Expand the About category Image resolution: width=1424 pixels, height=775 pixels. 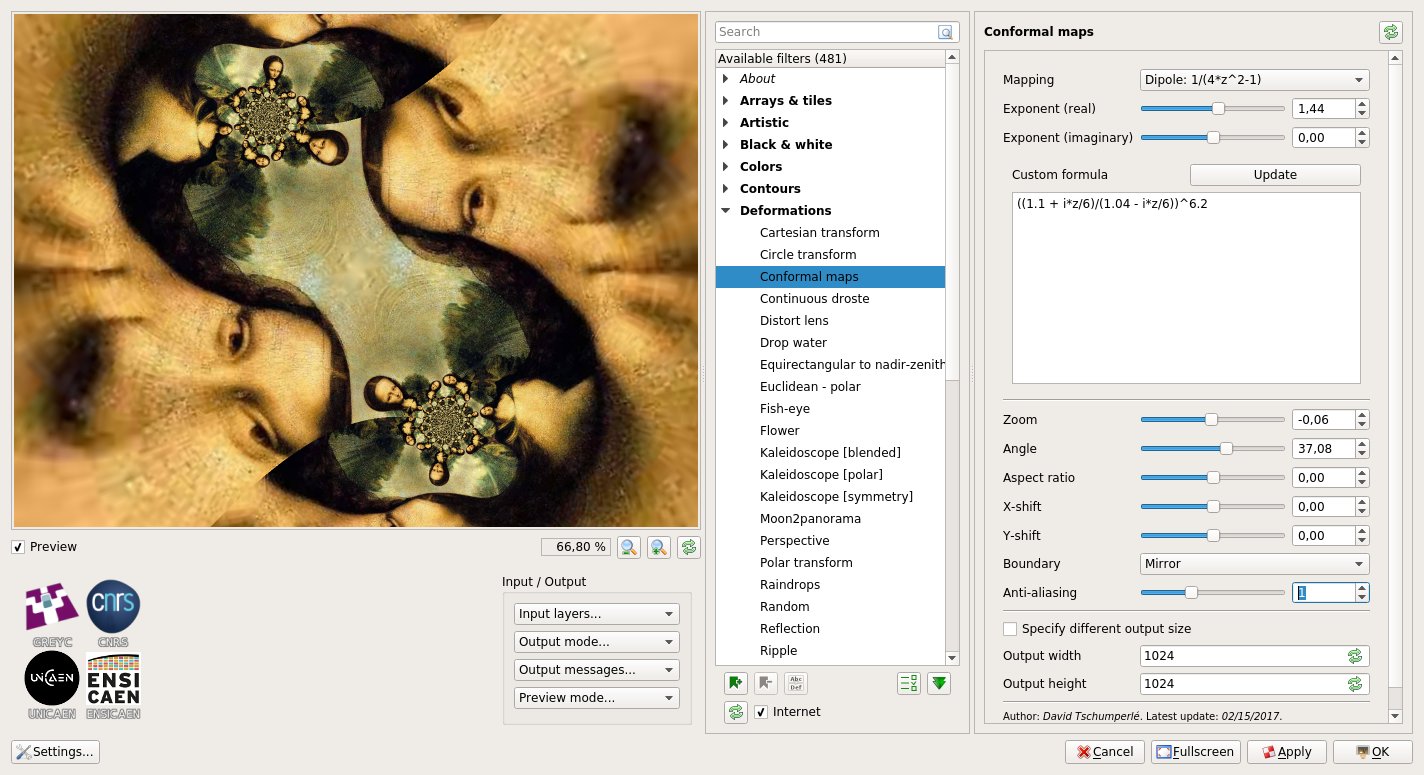point(726,79)
